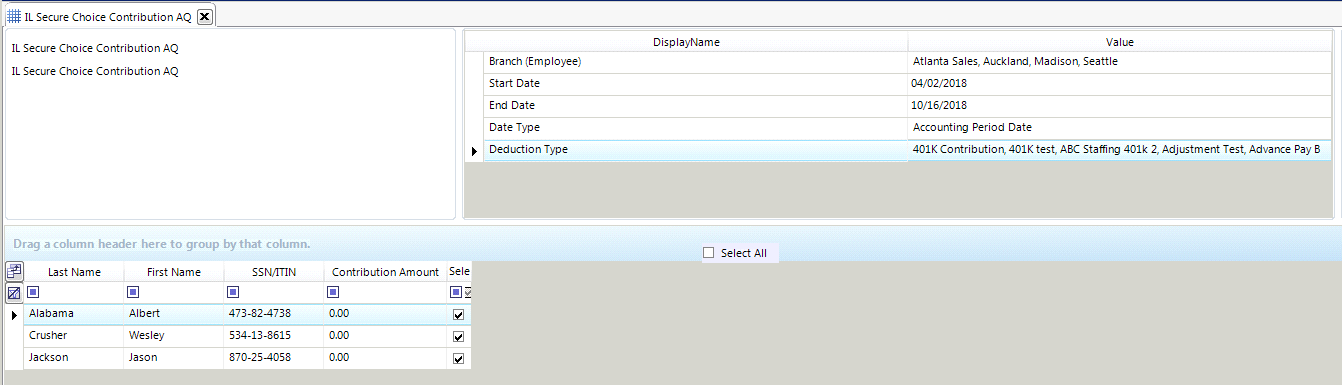Select the Date Type parameter row
This screenshot has height=385, width=1342.
tap(907, 128)
